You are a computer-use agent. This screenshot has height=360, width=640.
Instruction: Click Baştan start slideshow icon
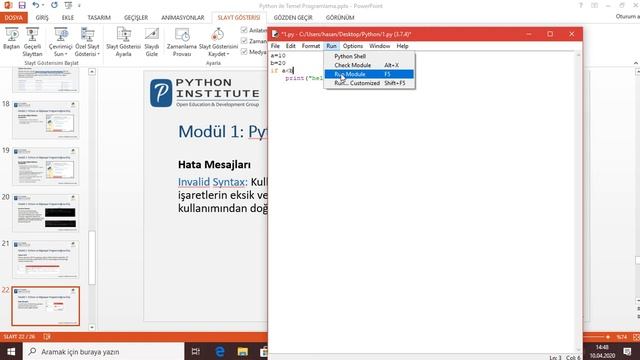(x=11, y=38)
